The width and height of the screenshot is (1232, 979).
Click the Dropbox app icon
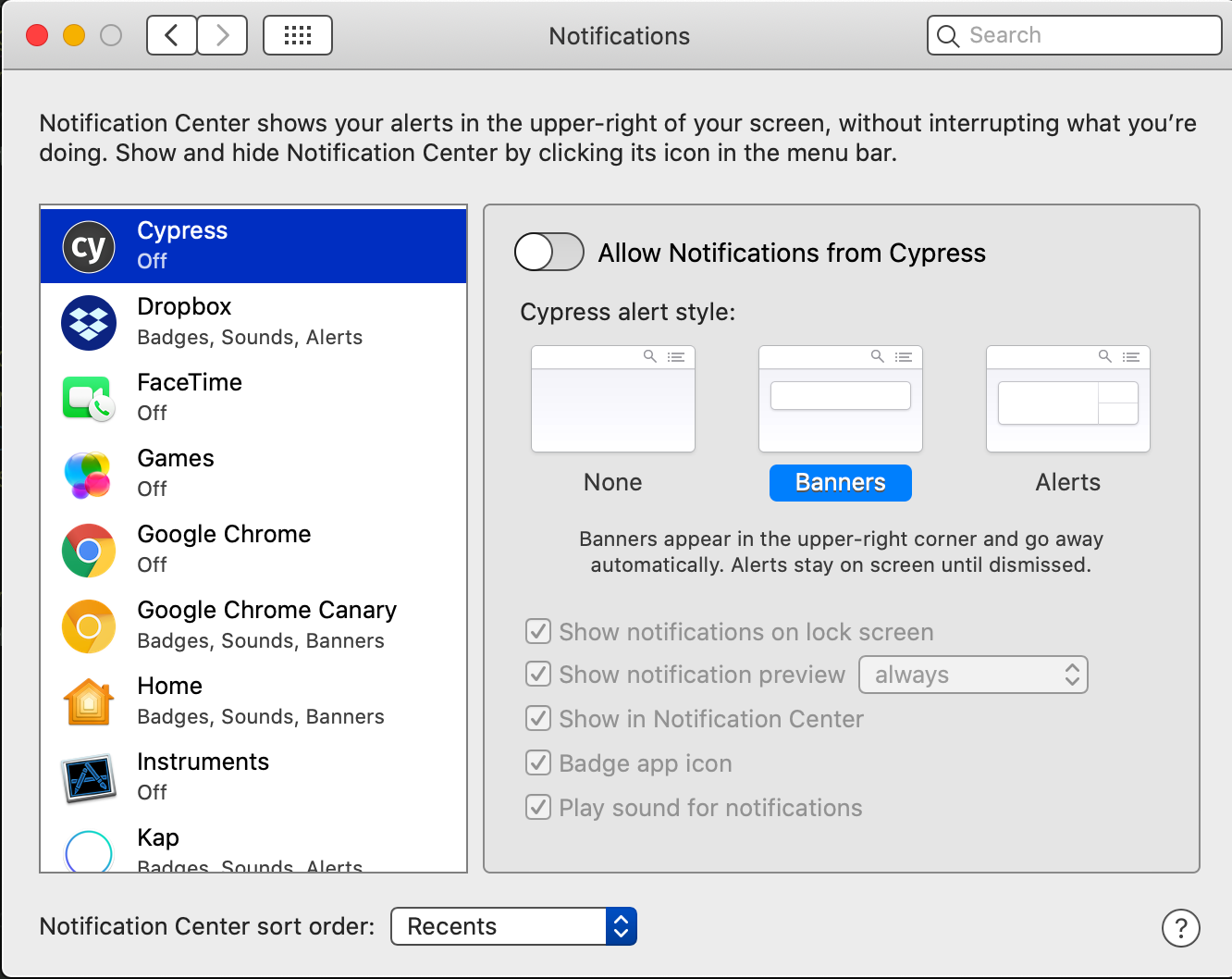pos(89,323)
